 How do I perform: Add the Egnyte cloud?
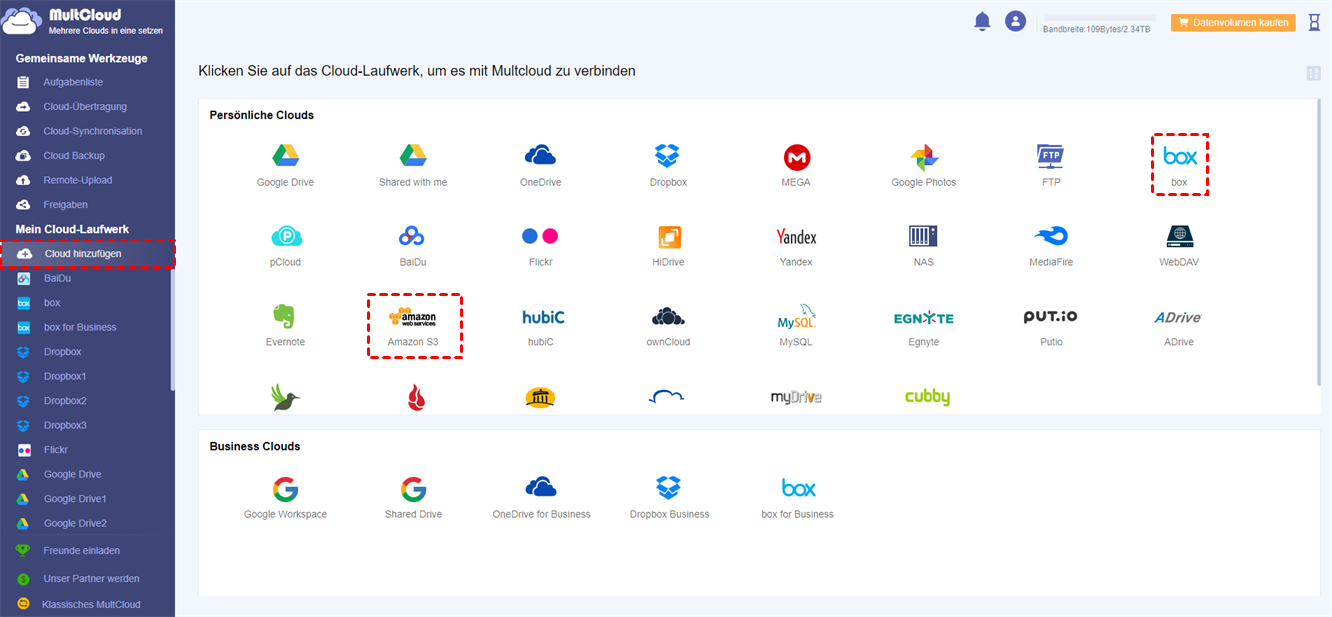click(923, 325)
